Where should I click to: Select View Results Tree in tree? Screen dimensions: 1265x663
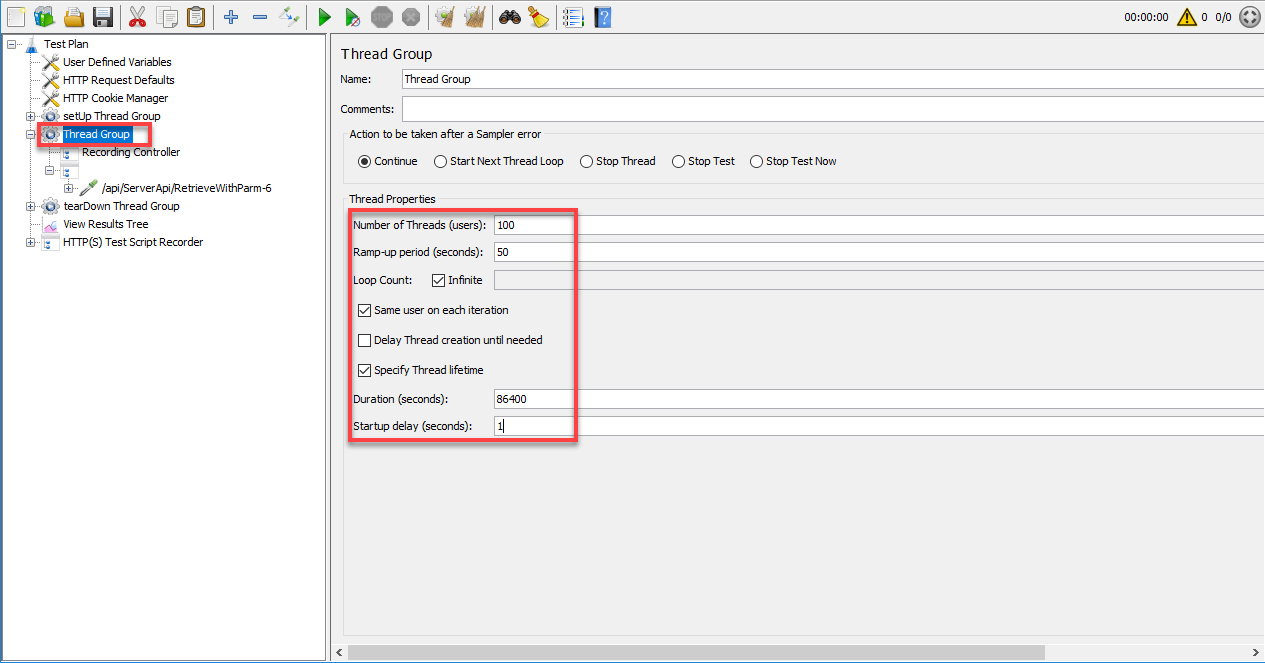pyautogui.click(x=105, y=224)
